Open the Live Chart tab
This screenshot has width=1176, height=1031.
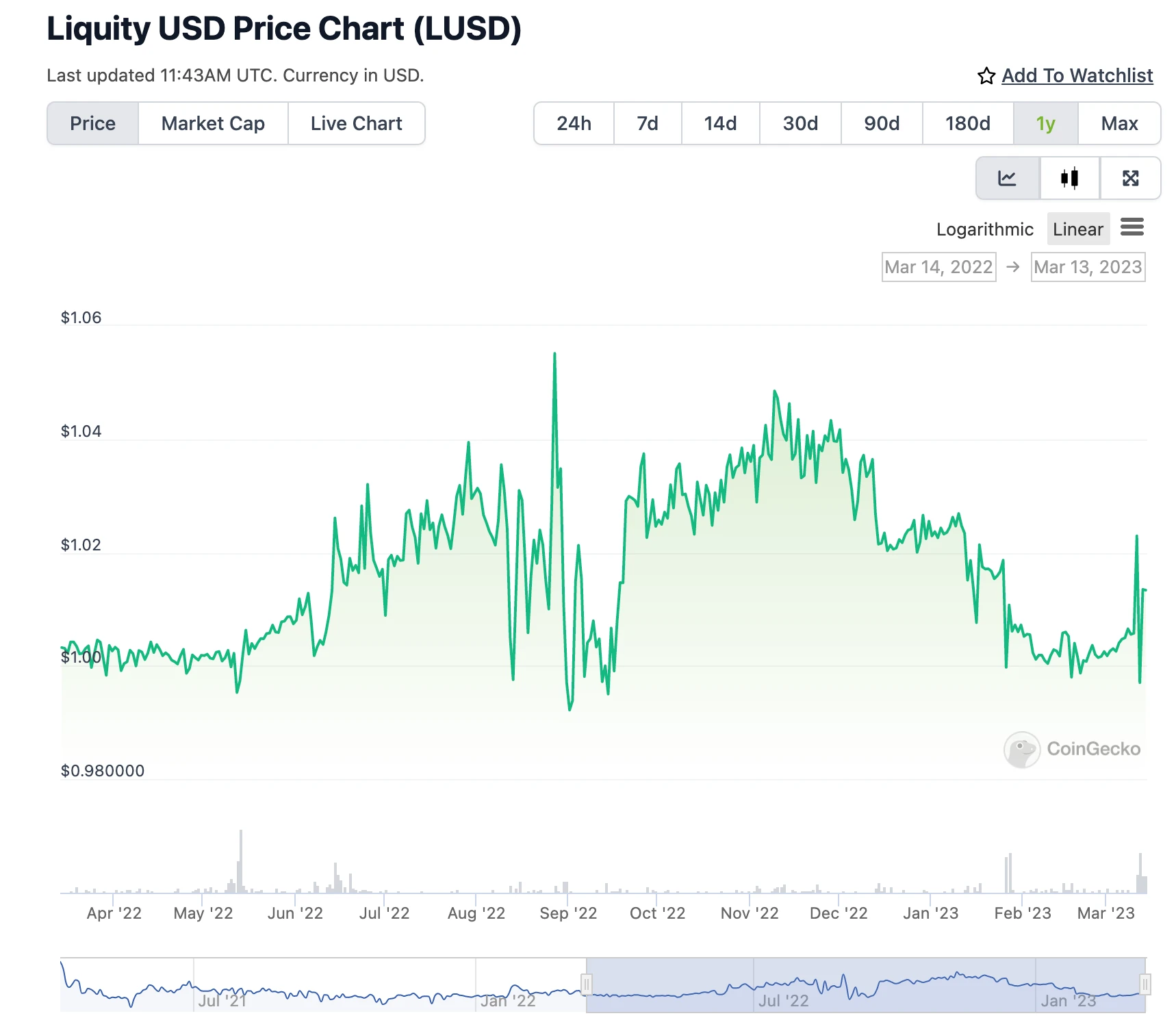click(x=357, y=123)
